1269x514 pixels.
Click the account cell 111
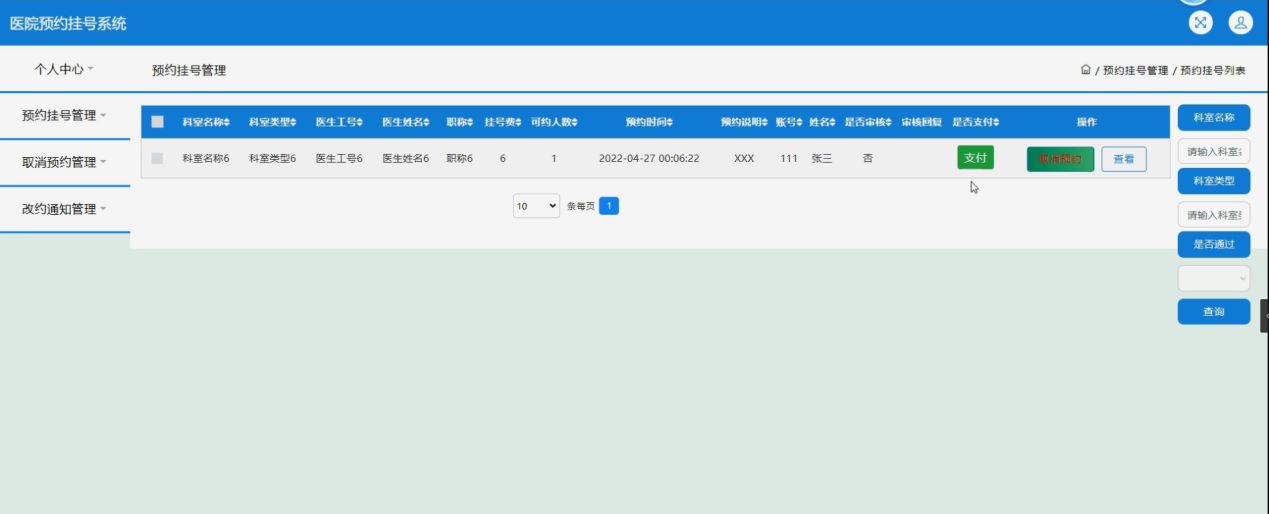click(789, 158)
